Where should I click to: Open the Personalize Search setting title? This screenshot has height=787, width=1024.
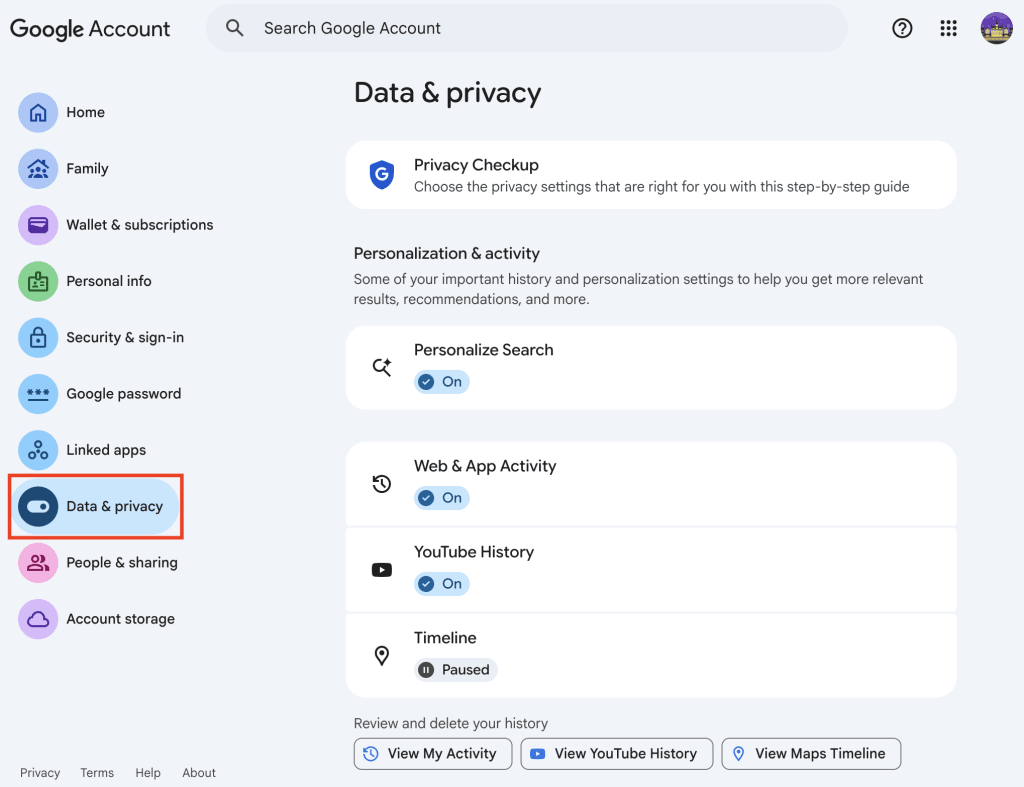pos(483,350)
